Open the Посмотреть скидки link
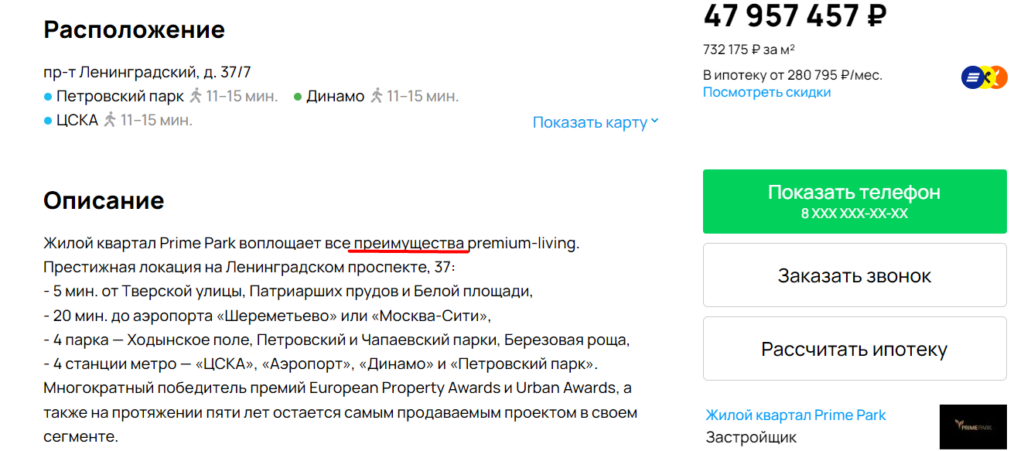The width and height of the screenshot is (1024, 451). point(767,92)
